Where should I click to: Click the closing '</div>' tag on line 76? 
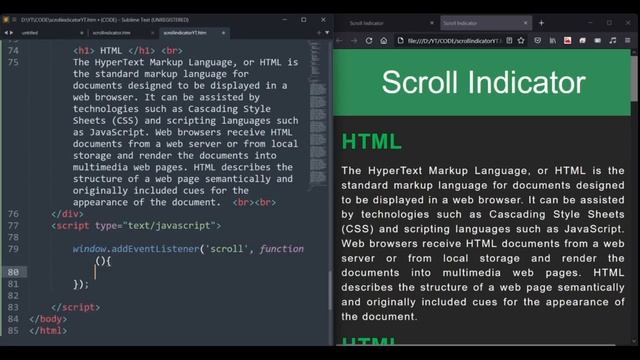[x=67, y=214]
